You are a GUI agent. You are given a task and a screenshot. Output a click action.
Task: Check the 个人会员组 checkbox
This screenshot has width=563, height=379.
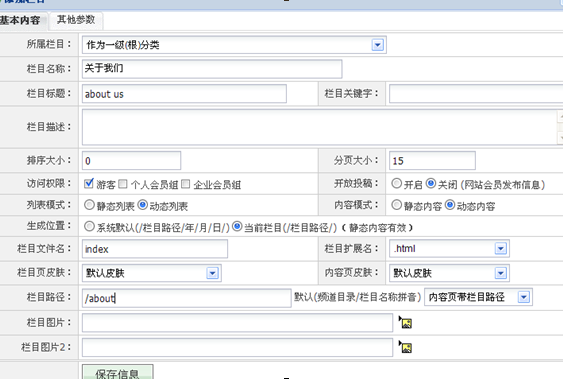pos(123,184)
